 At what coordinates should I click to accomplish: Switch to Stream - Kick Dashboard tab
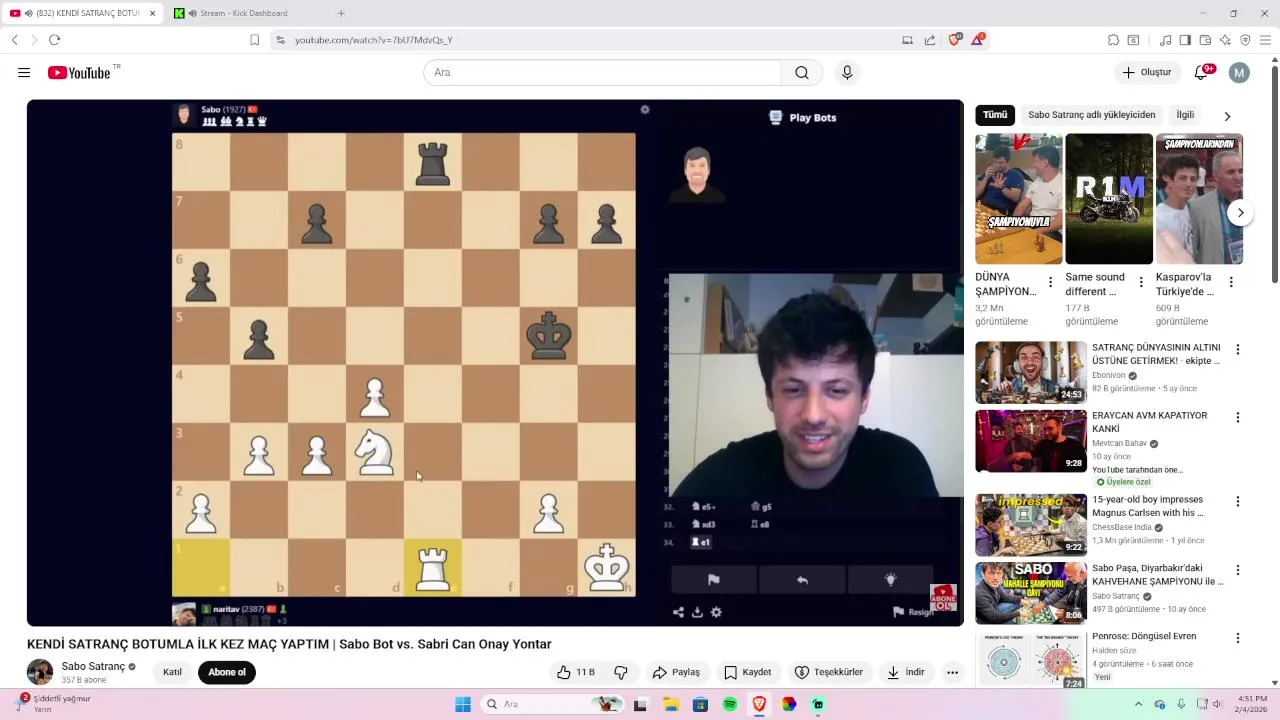pyautogui.click(x=243, y=13)
